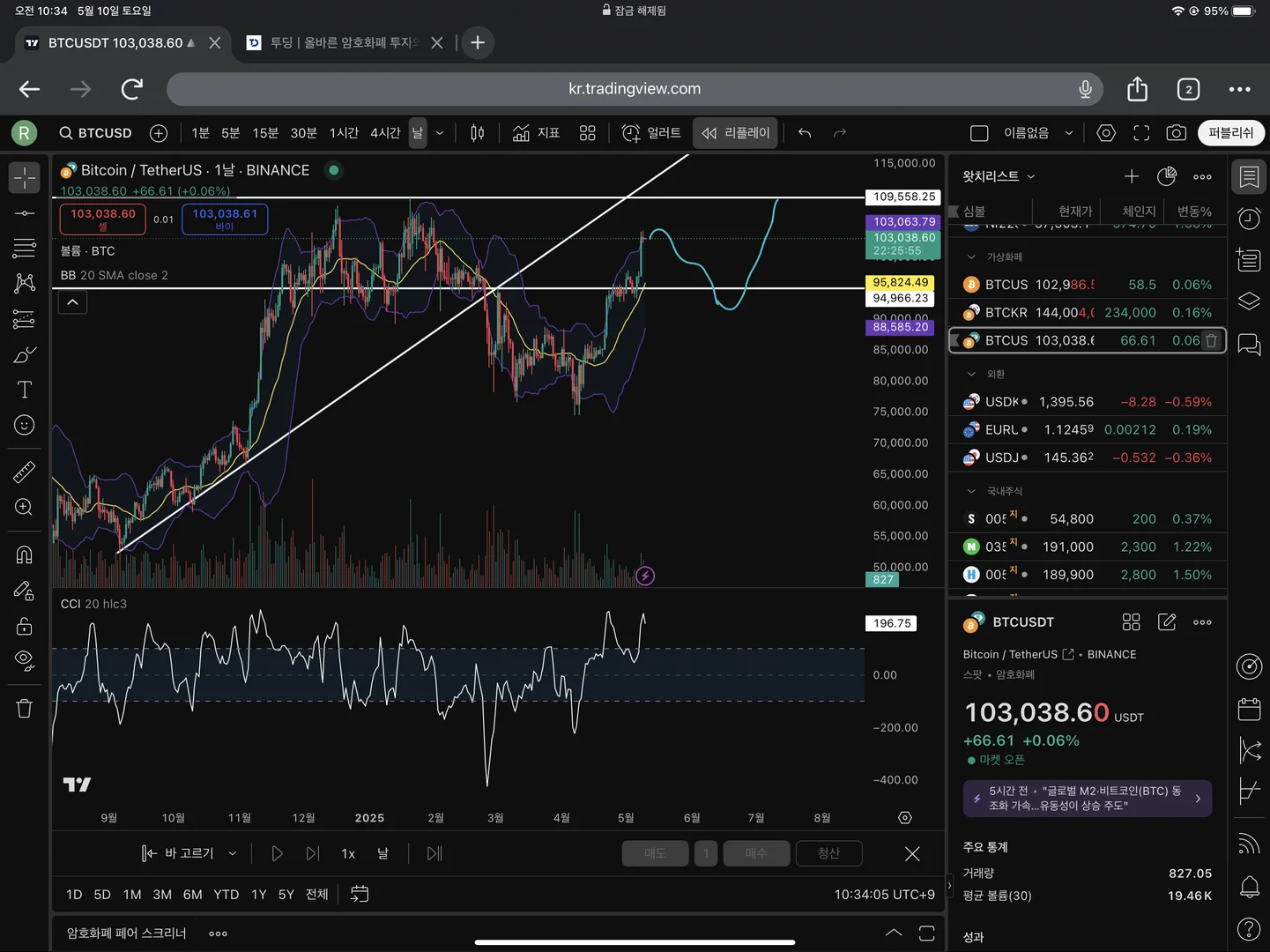
Task: Lock all drawing tools
Action: click(25, 626)
